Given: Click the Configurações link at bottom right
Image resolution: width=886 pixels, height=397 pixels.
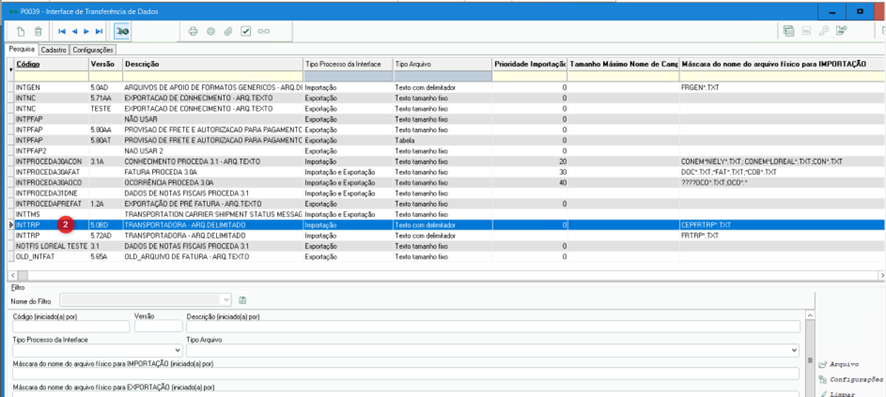Looking at the screenshot, I should coord(850,380).
